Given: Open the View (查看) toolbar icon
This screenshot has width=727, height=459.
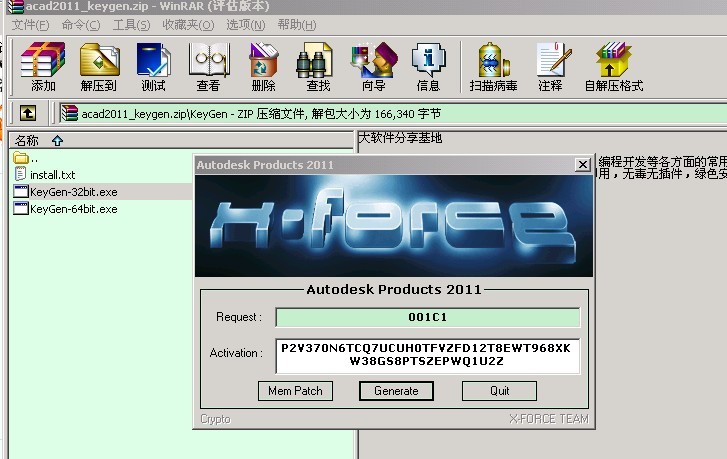Looking at the screenshot, I should (208, 66).
